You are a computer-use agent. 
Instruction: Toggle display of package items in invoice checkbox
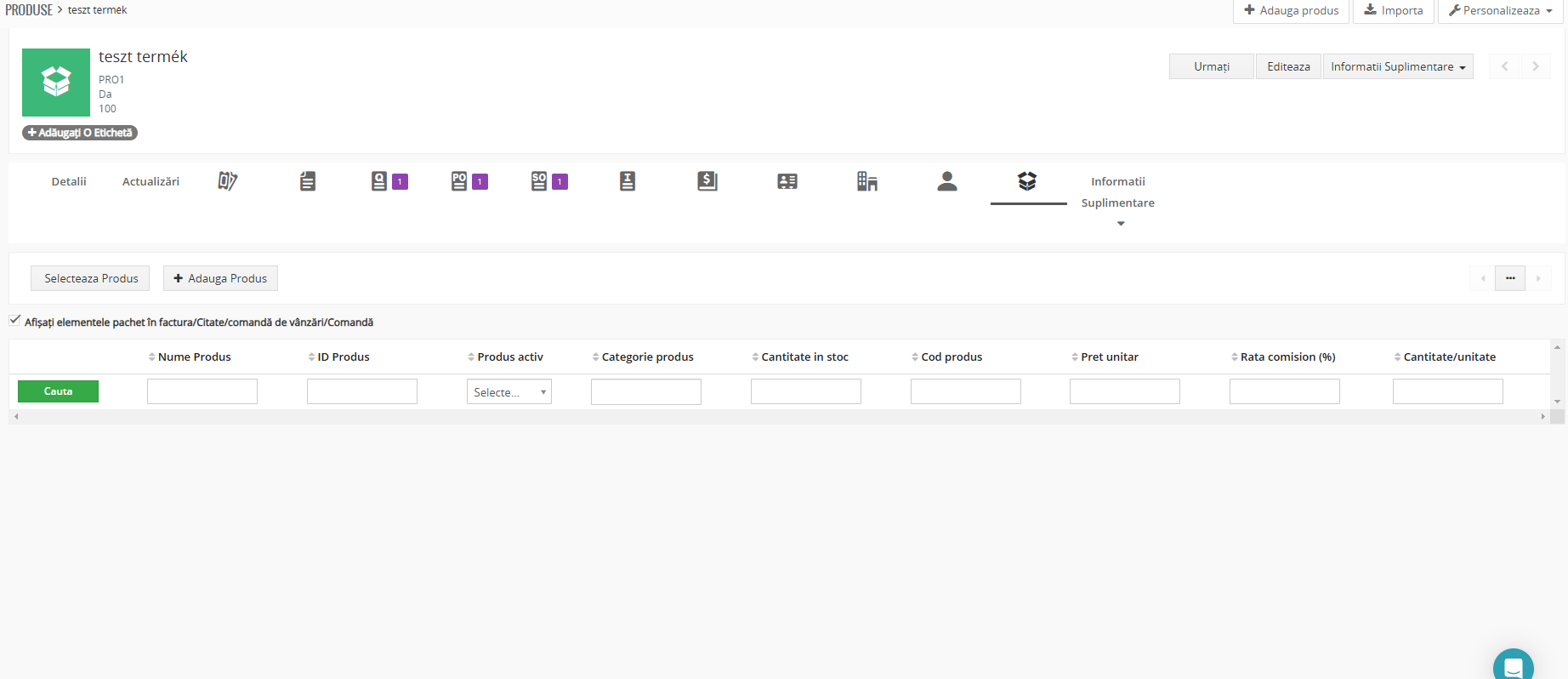tap(15, 321)
